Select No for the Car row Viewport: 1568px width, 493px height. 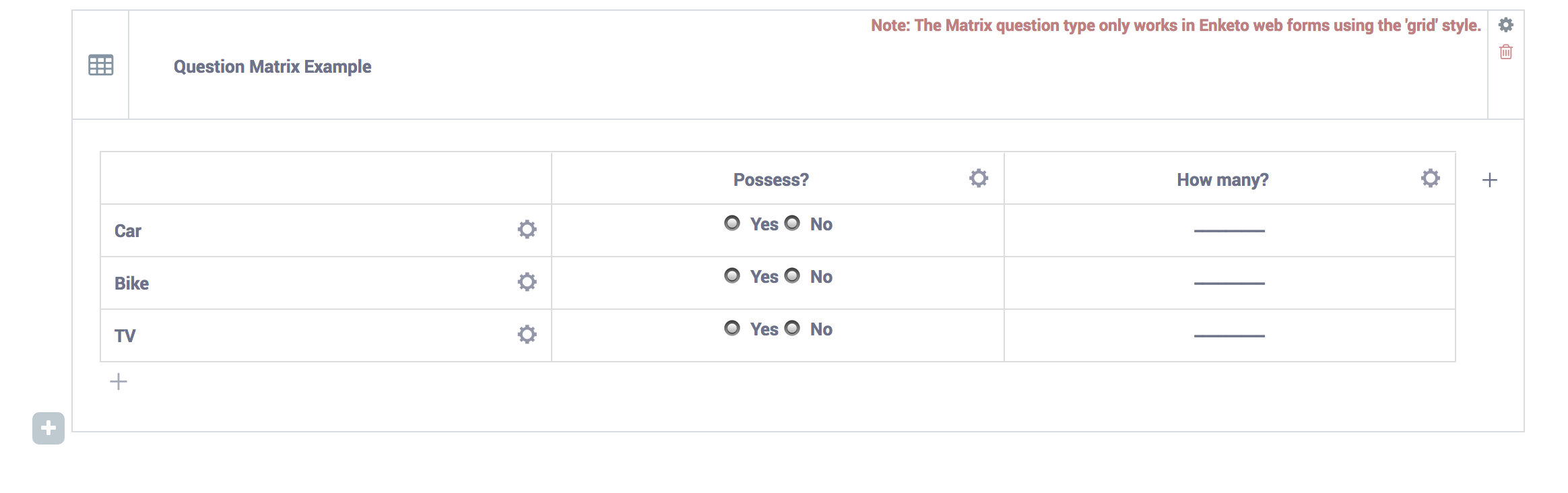pos(793,223)
